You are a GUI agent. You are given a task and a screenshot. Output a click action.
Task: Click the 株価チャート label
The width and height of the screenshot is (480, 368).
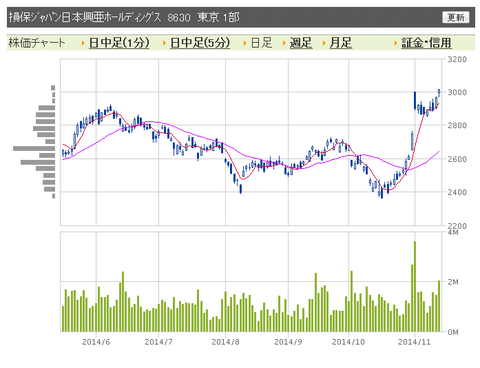(x=36, y=43)
